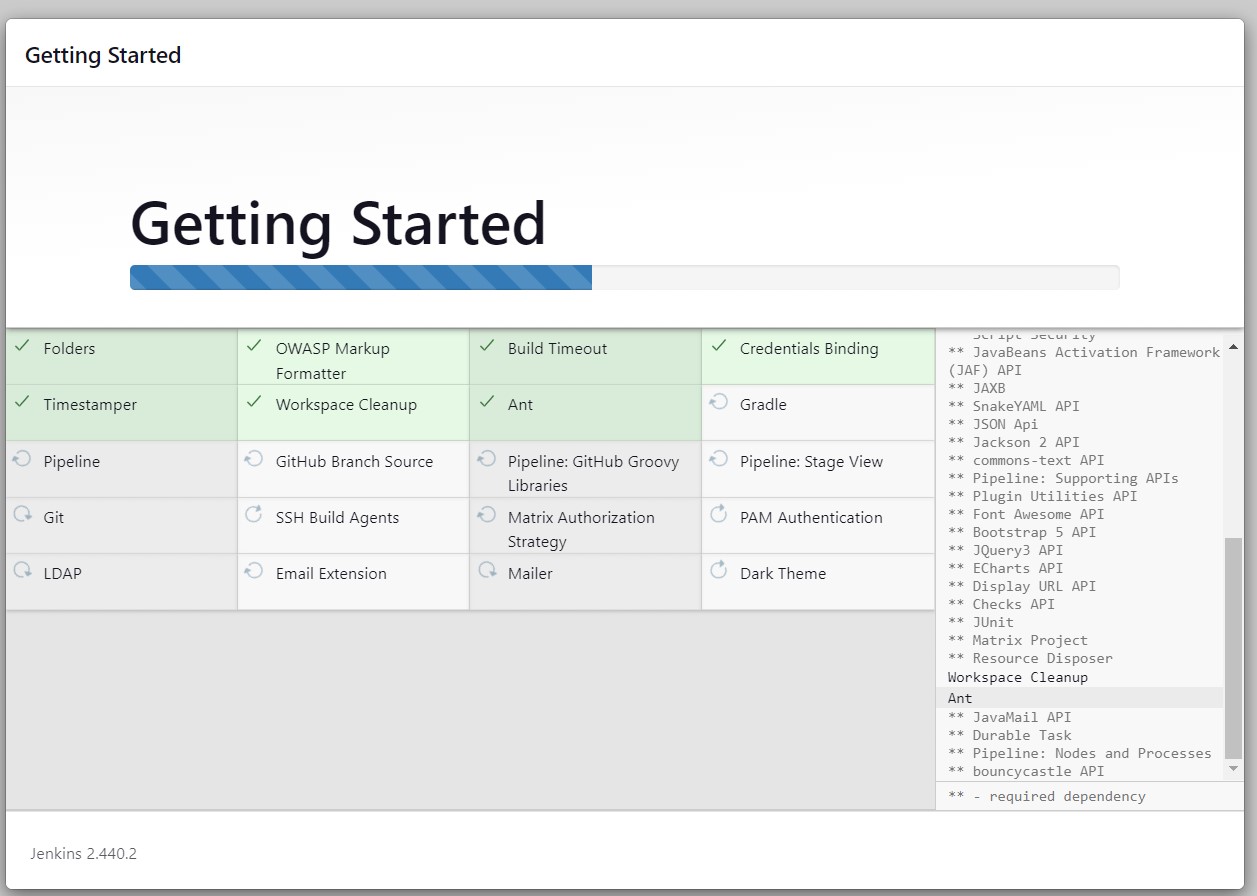
Task: Click the Ant entry in install log
Action: tap(960, 698)
